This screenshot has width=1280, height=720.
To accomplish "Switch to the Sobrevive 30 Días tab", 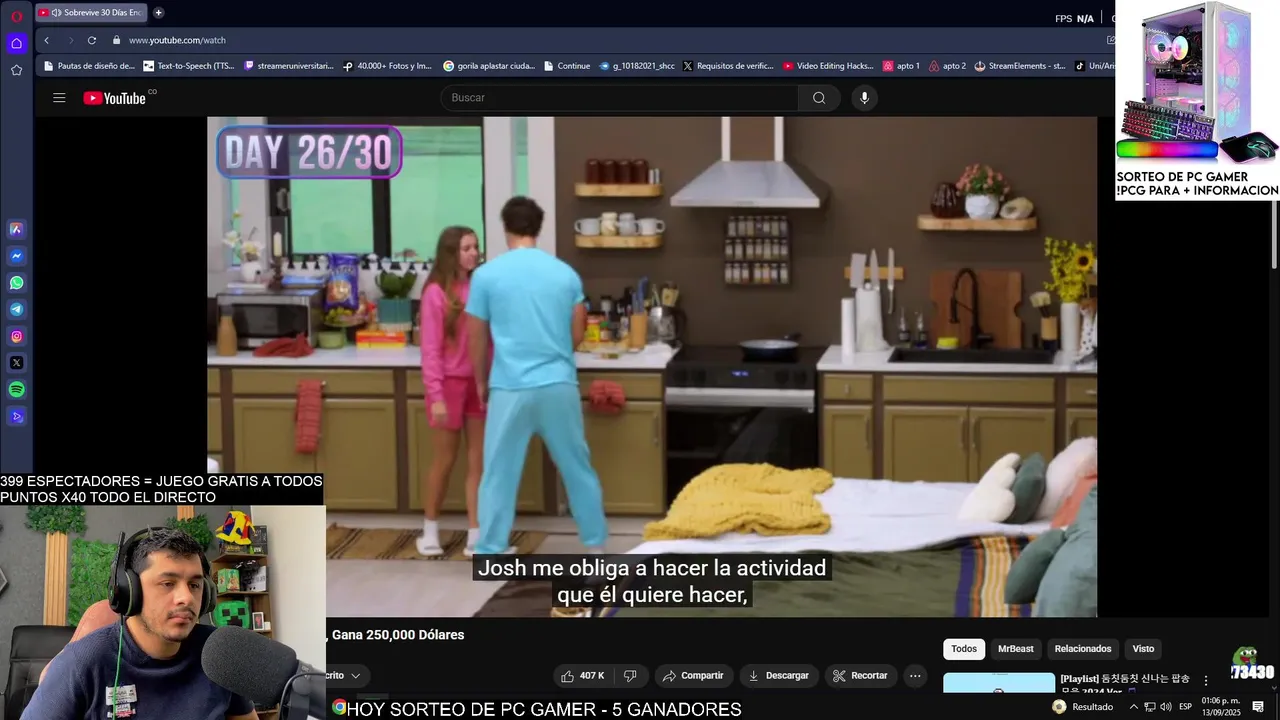I will [90, 13].
